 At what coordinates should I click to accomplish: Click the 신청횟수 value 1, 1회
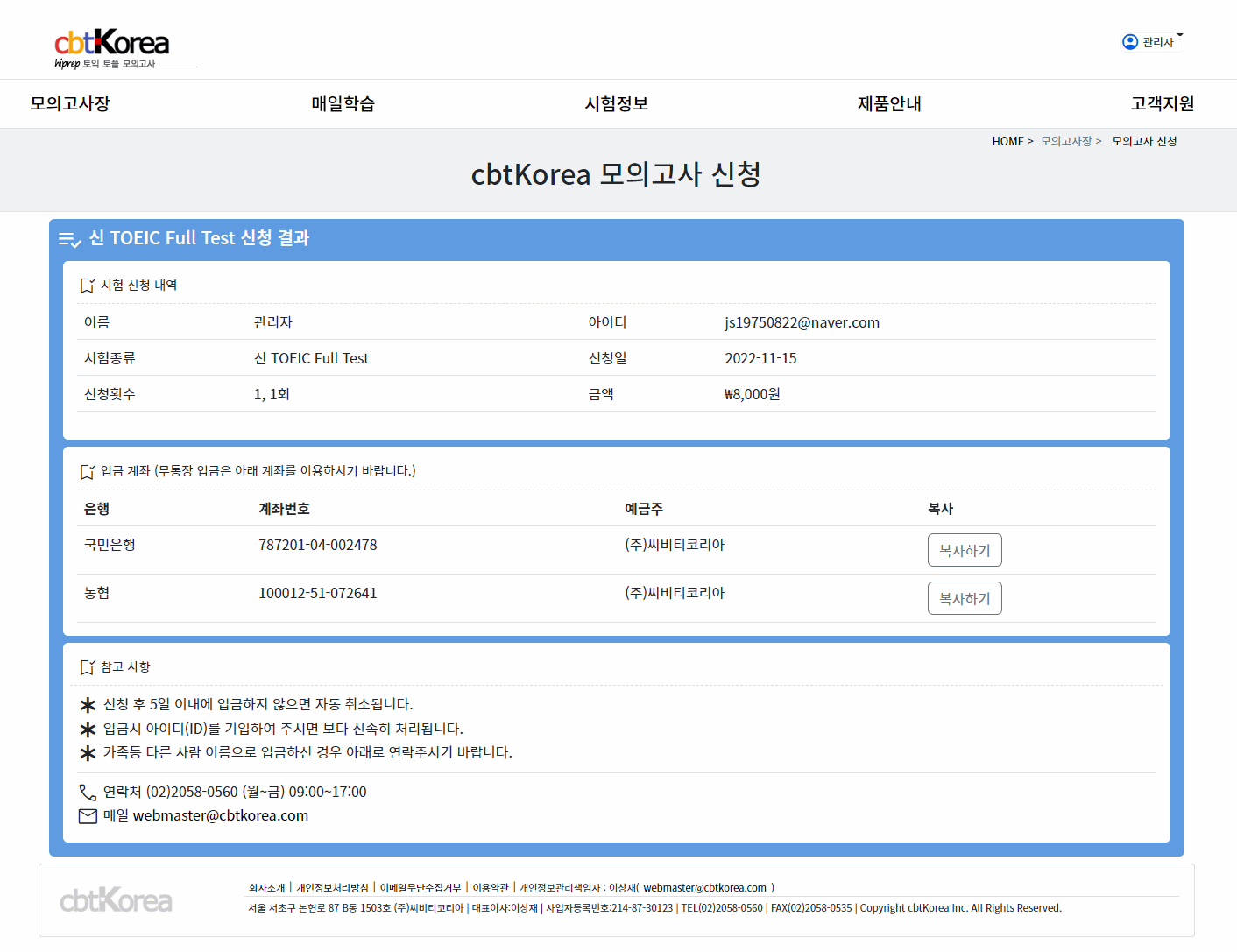[272, 394]
